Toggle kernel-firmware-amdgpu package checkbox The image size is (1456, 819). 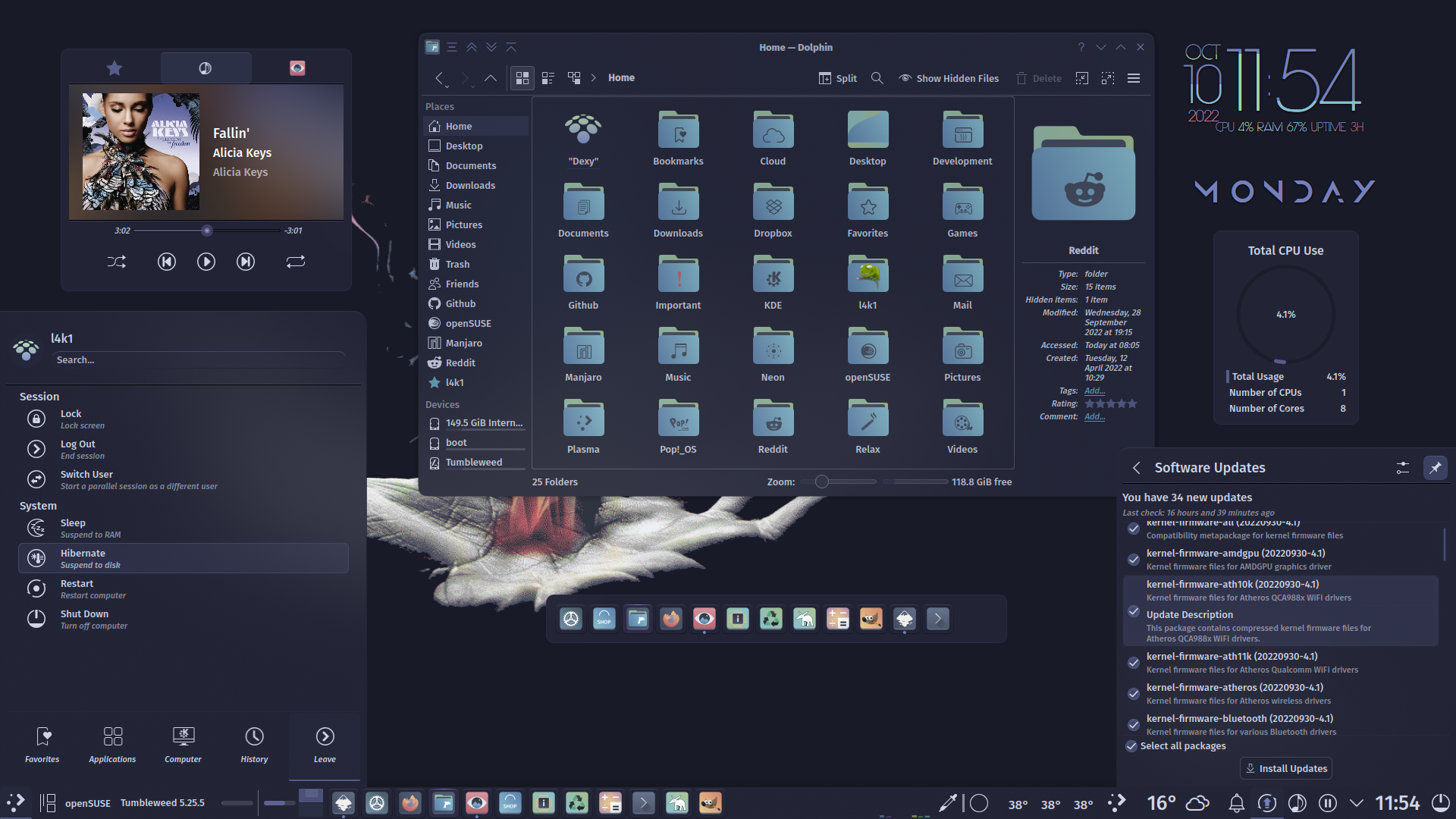1134,560
